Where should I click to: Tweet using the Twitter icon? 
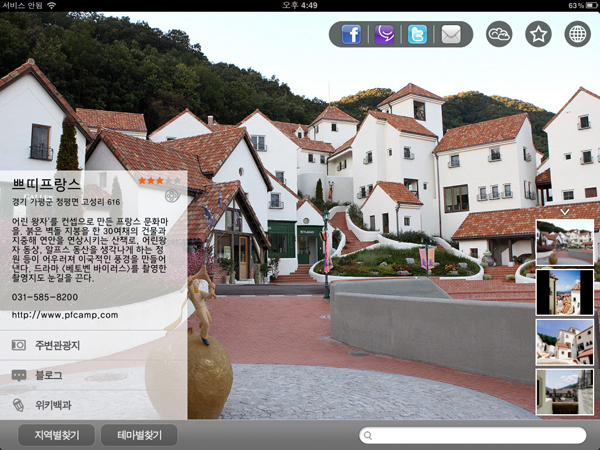tap(417, 35)
